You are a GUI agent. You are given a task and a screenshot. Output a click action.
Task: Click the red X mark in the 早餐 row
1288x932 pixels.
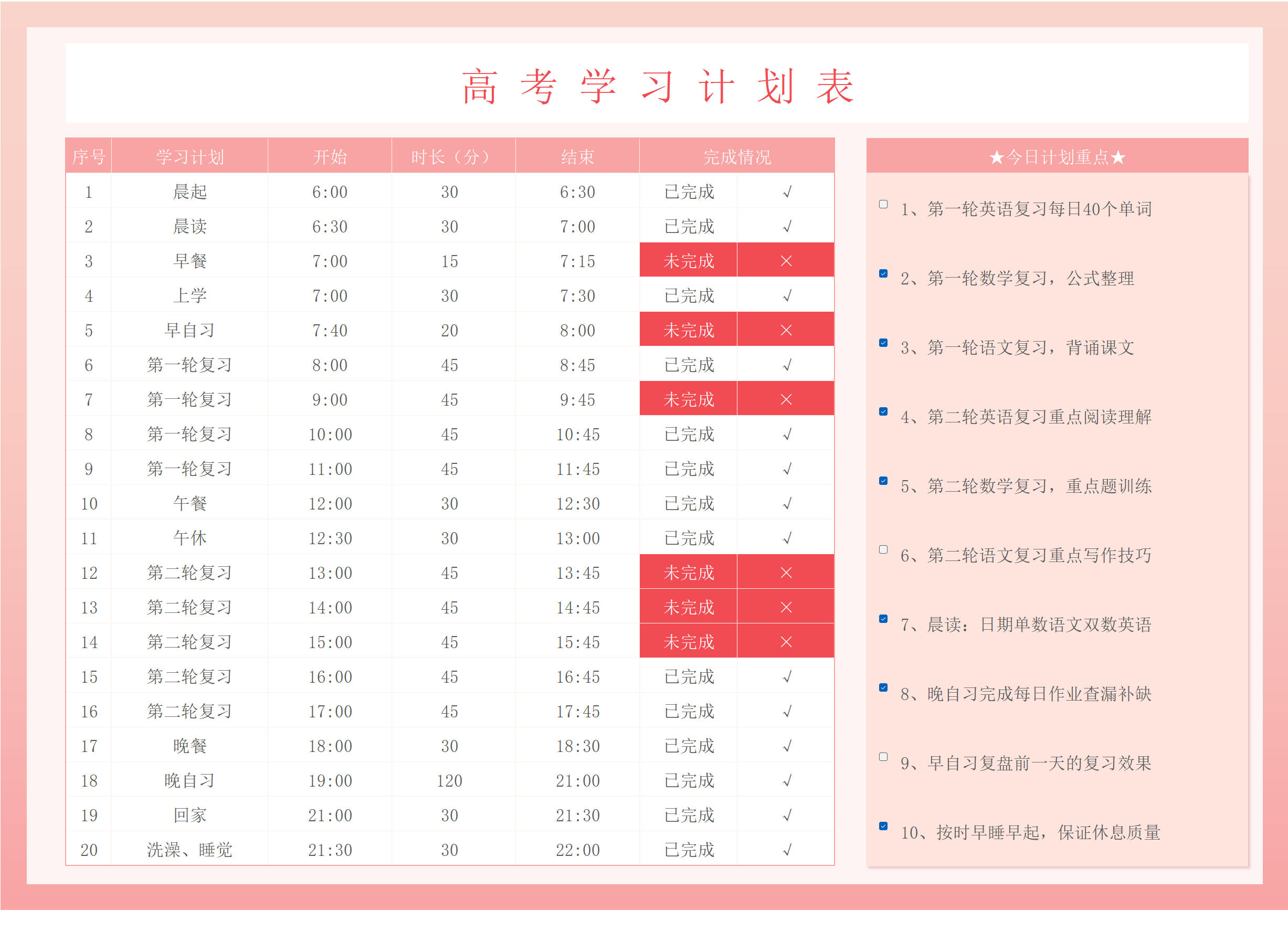click(786, 261)
